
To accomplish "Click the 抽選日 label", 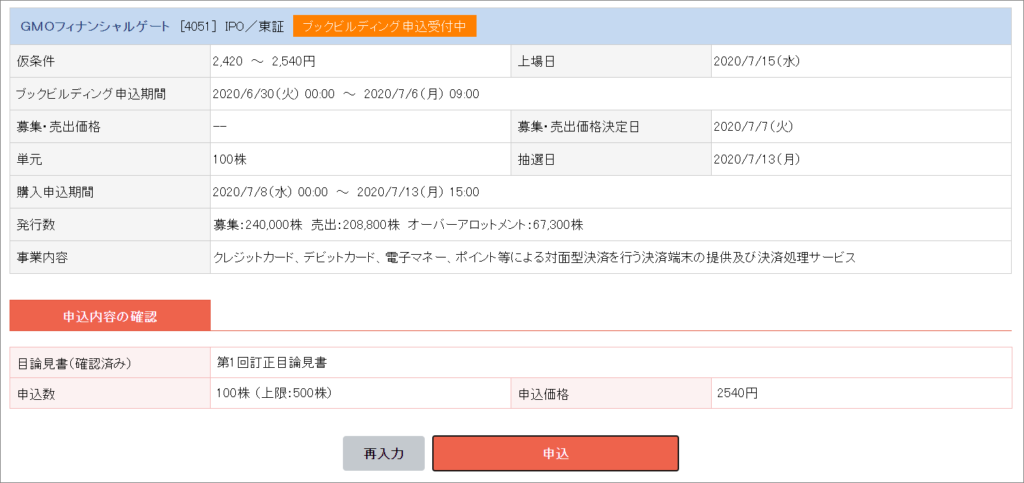I will [536, 159].
